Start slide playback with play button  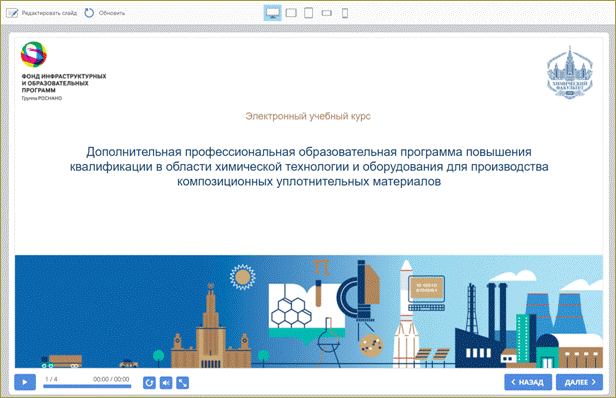point(25,382)
